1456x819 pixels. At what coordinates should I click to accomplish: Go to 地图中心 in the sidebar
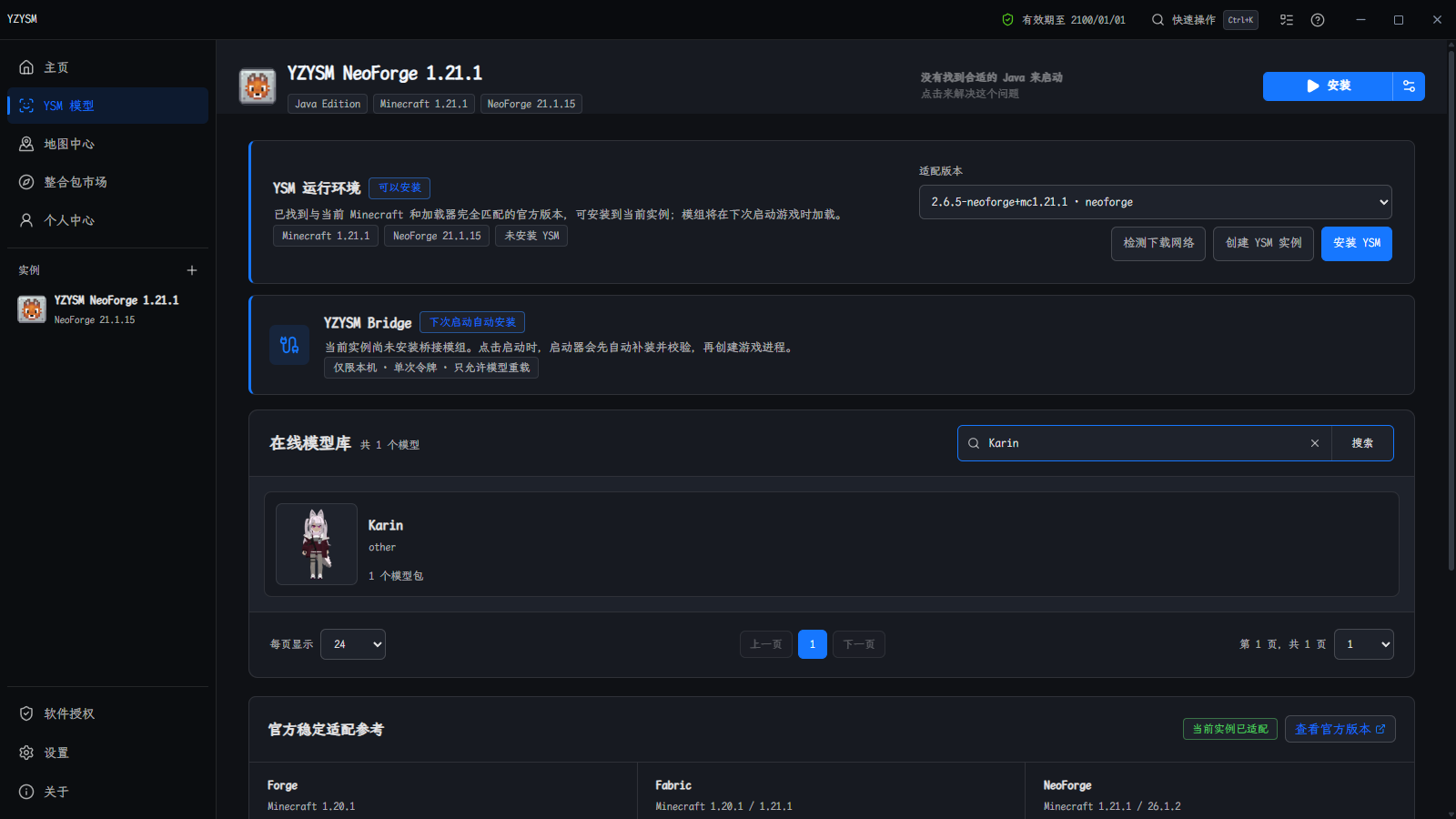[x=107, y=144]
